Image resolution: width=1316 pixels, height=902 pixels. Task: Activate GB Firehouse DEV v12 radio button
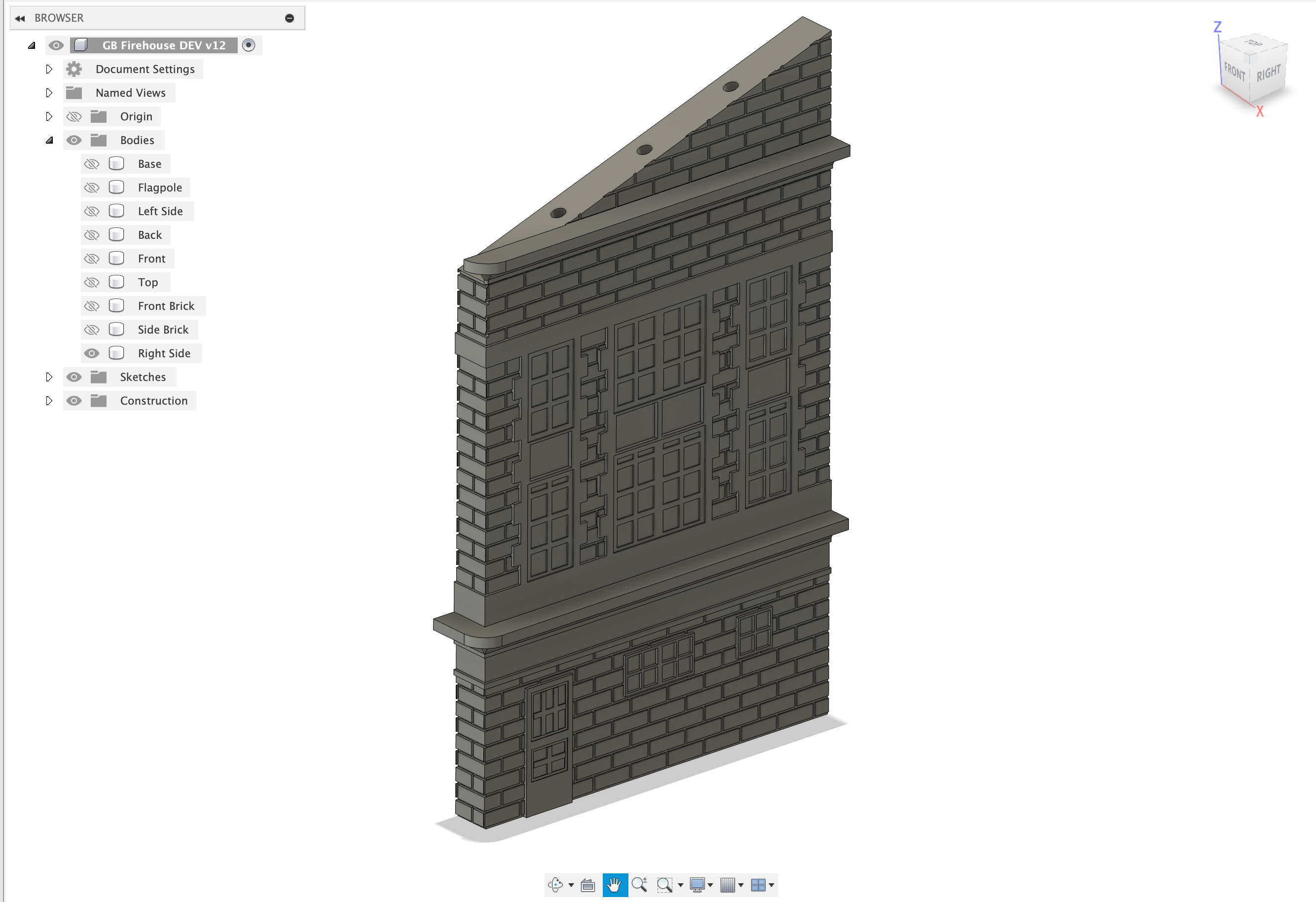pyautogui.click(x=249, y=45)
